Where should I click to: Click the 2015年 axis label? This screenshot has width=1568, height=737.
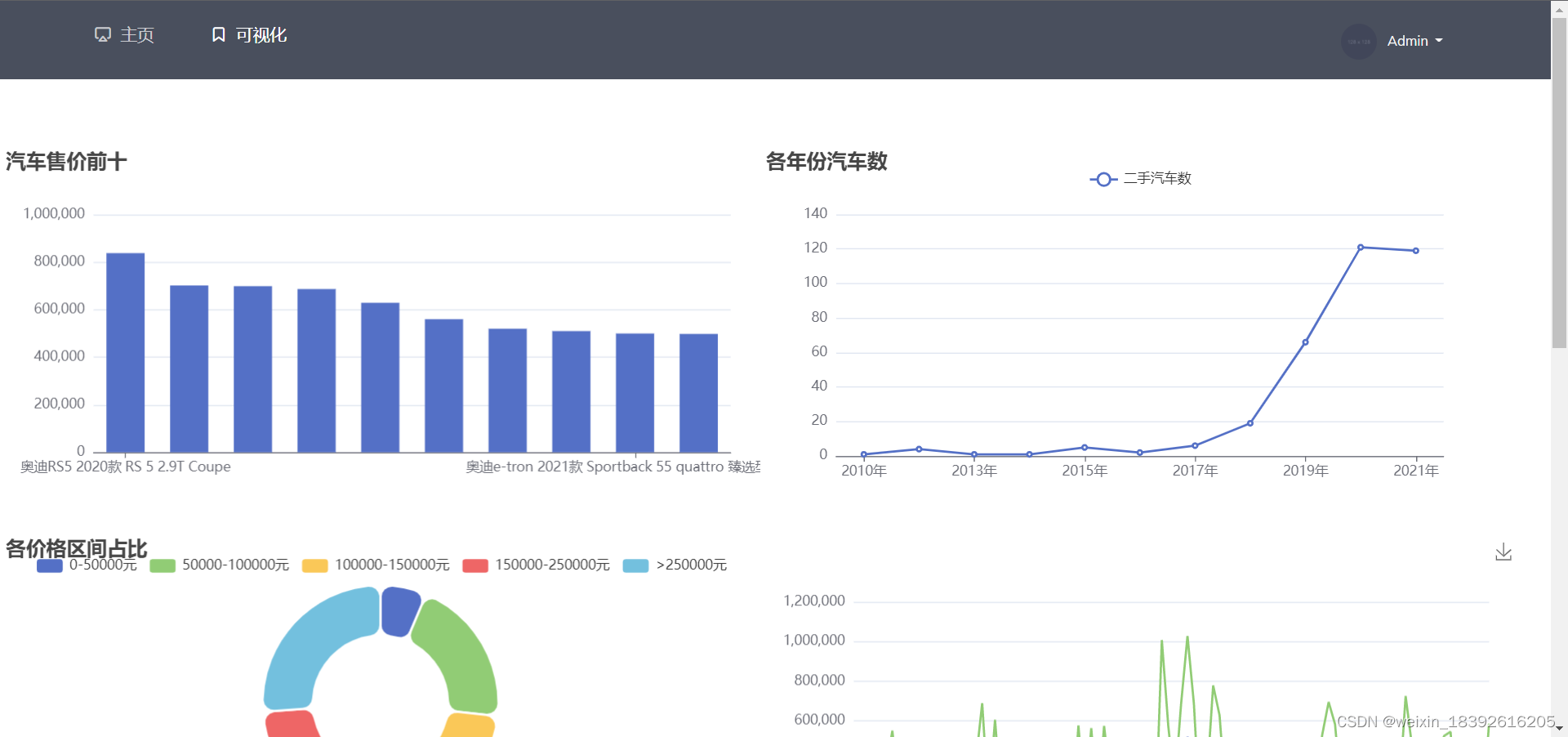pos(1085,471)
